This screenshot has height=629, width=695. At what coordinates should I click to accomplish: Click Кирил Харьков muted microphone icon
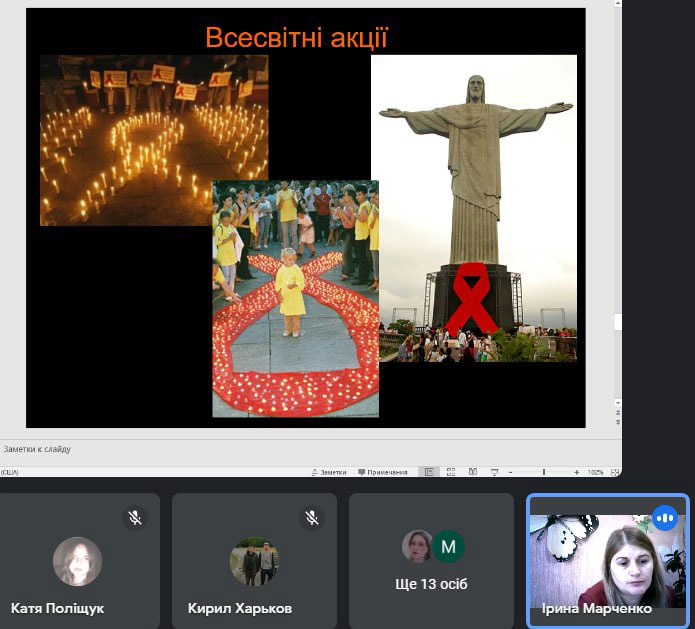point(312,517)
